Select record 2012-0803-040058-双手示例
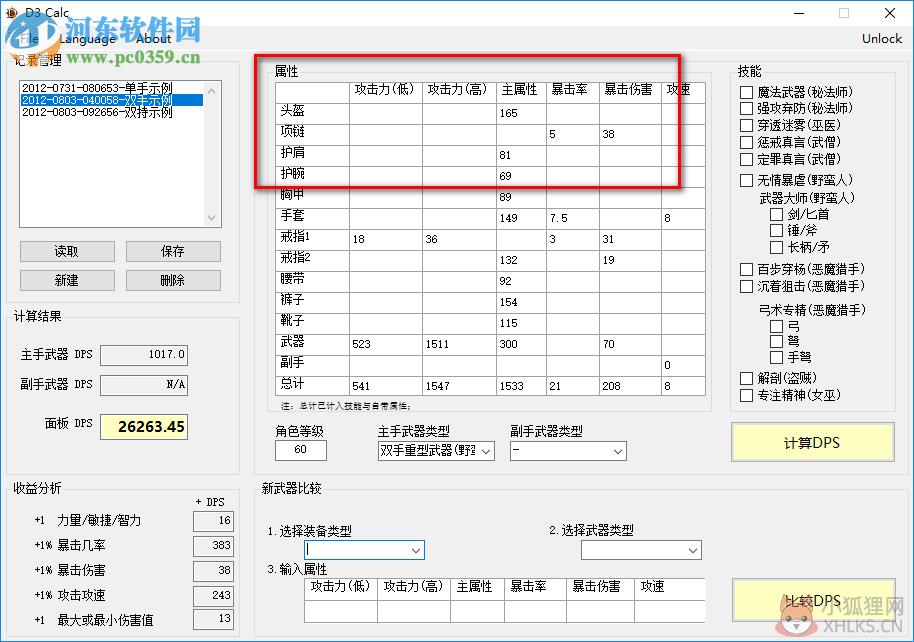This screenshot has width=914, height=642. 112,100
